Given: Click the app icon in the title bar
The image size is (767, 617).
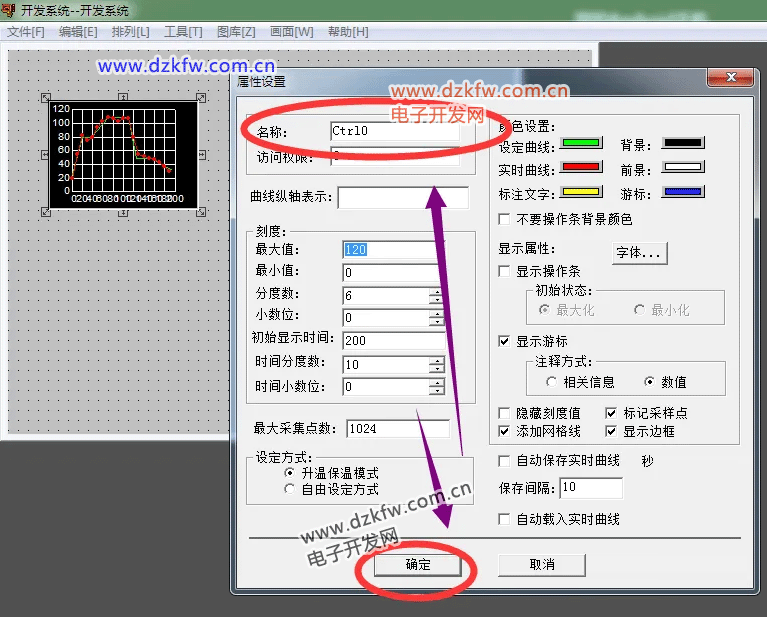Looking at the screenshot, I should click(x=11, y=11).
